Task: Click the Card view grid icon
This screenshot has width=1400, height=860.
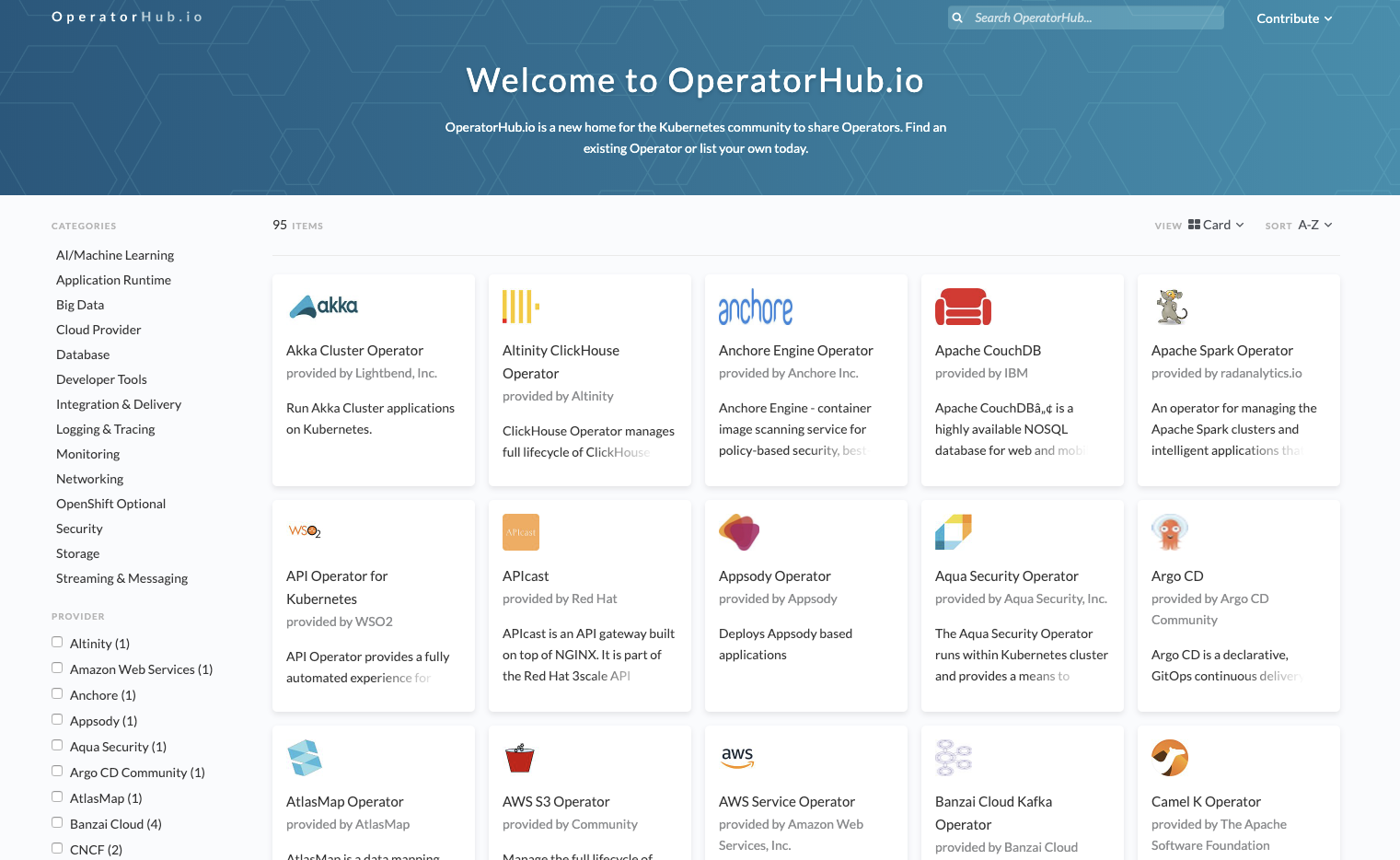Action: [x=1194, y=224]
